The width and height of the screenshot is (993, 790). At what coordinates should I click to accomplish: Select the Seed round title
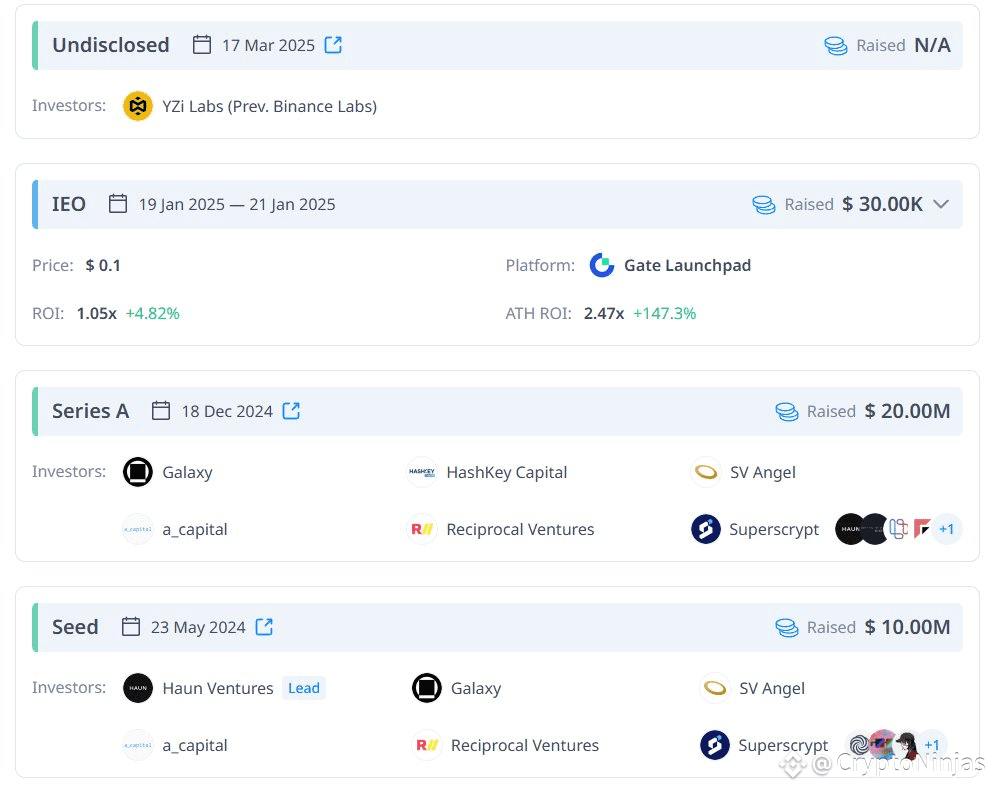(x=75, y=627)
